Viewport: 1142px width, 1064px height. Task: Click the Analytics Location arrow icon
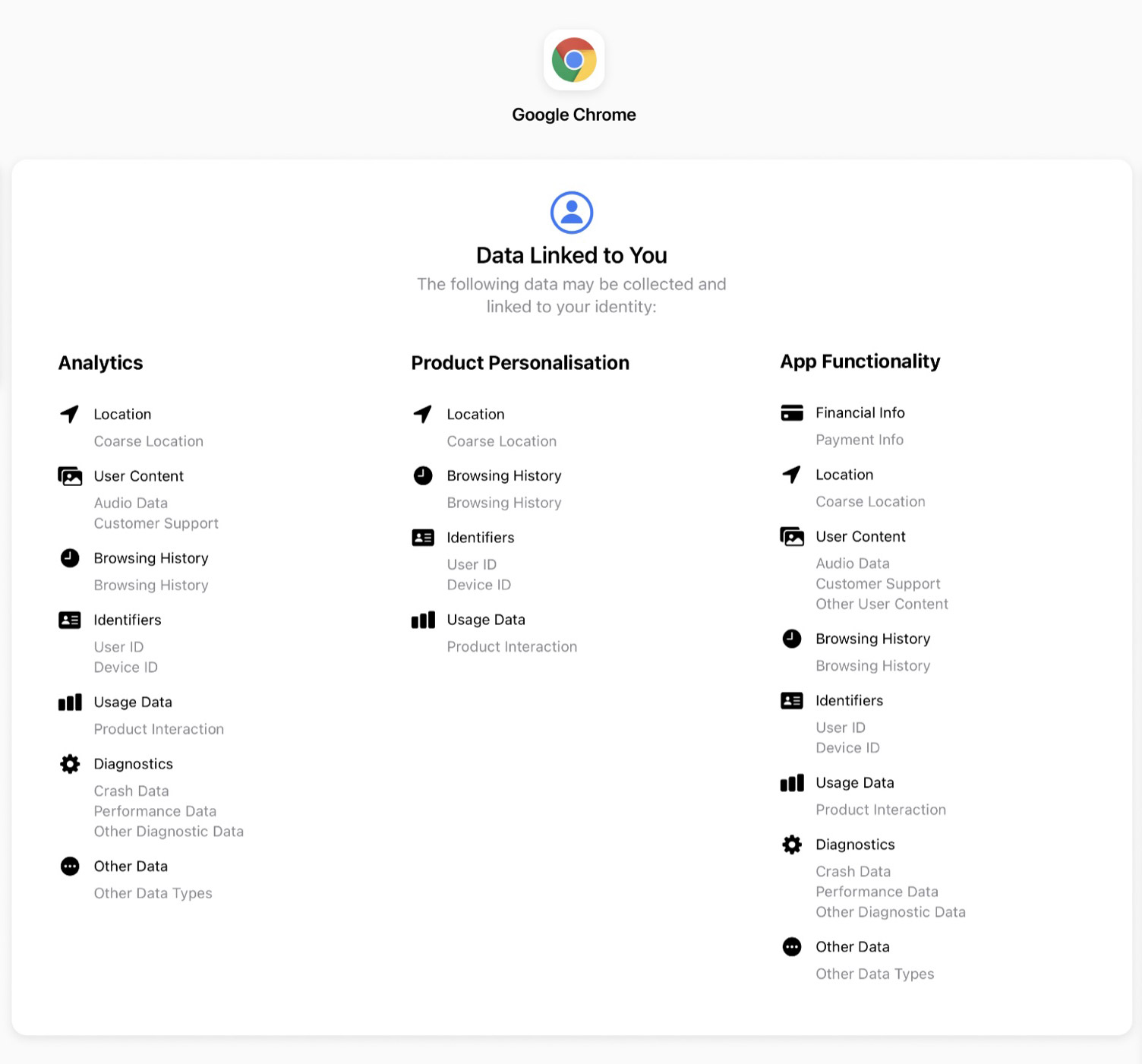(70, 414)
